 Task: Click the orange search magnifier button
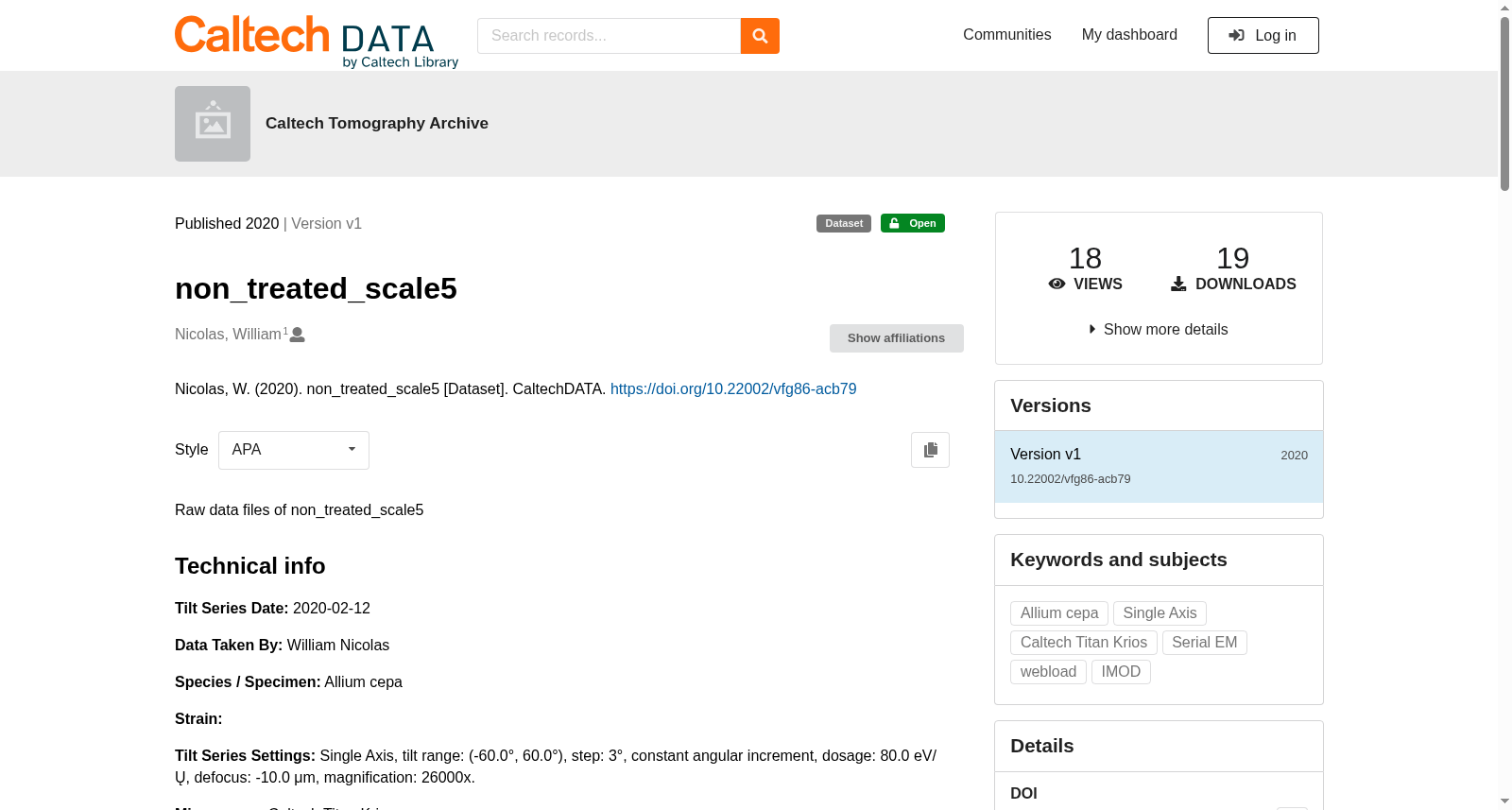[760, 36]
